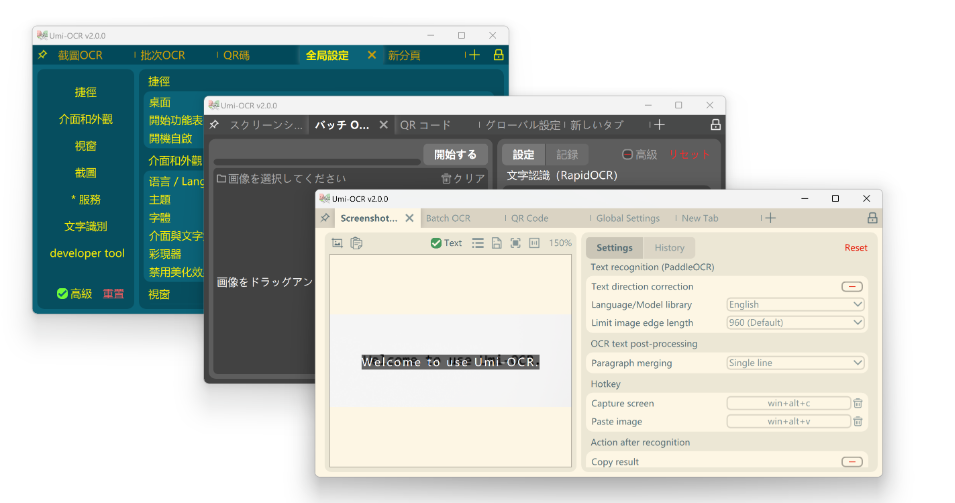Screen dimensions: 955x503
Task: Select the History sub-tab
Action: pos(669,248)
